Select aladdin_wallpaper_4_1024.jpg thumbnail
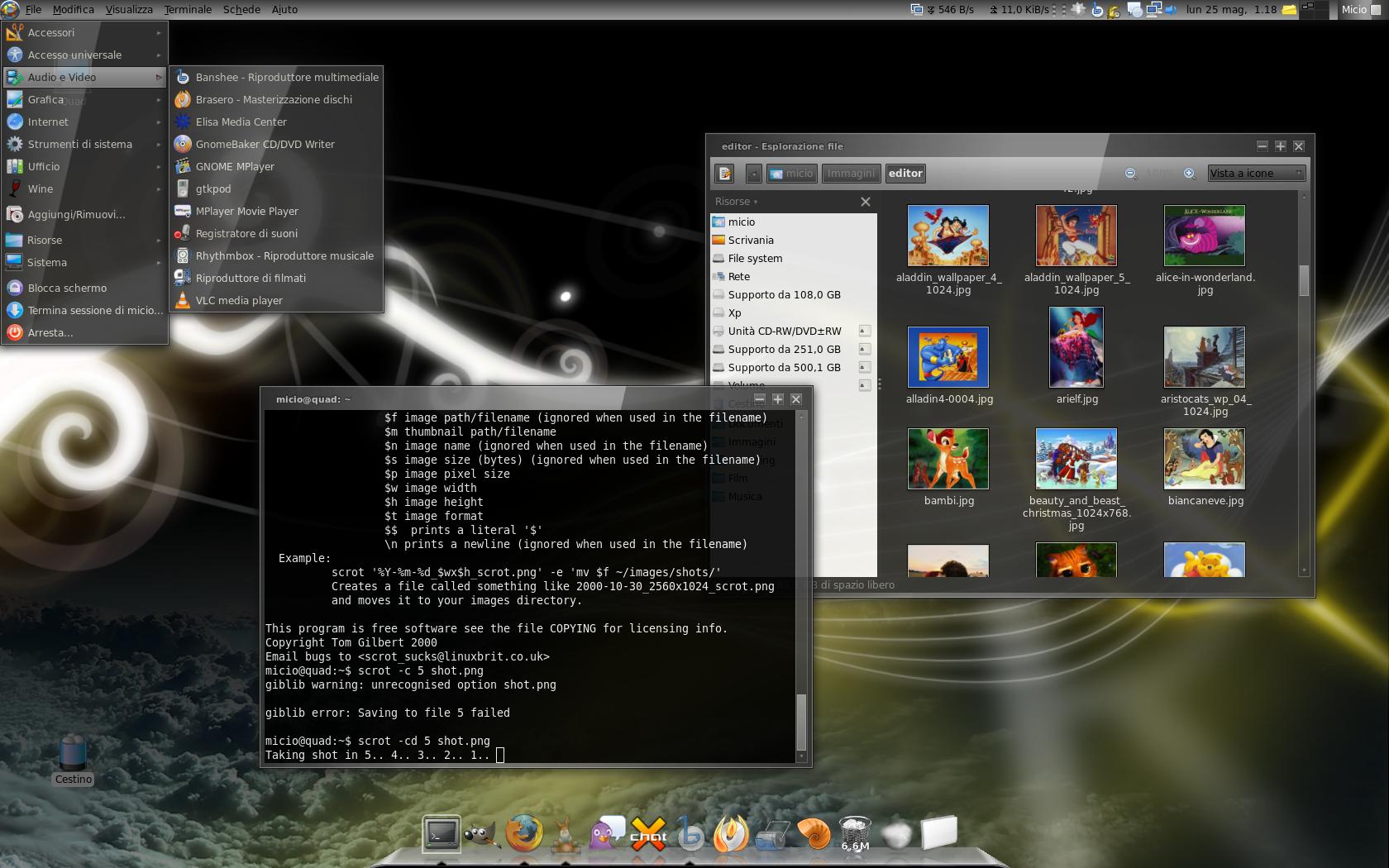This screenshot has width=1389, height=868. tap(948, 236)
